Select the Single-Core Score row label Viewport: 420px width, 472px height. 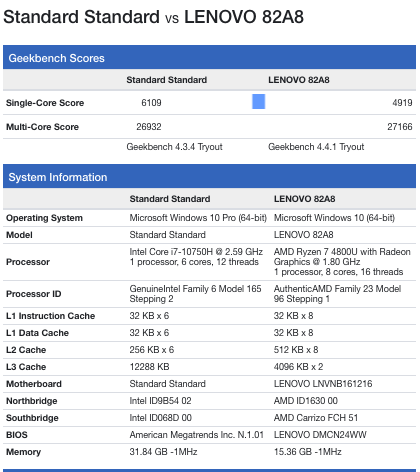click(x=45, y=103)
